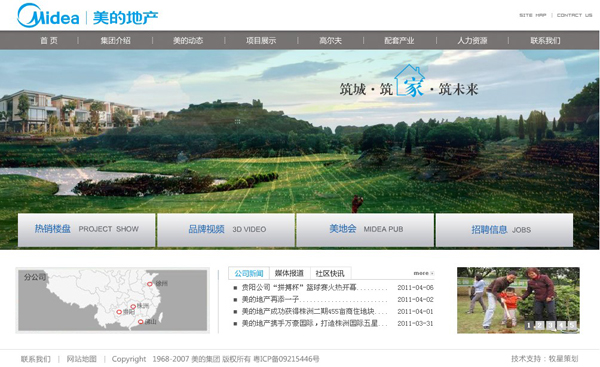The image size is (600, 367).
Task: Click the 徐州 marker on the map
Action: [150, 284]
